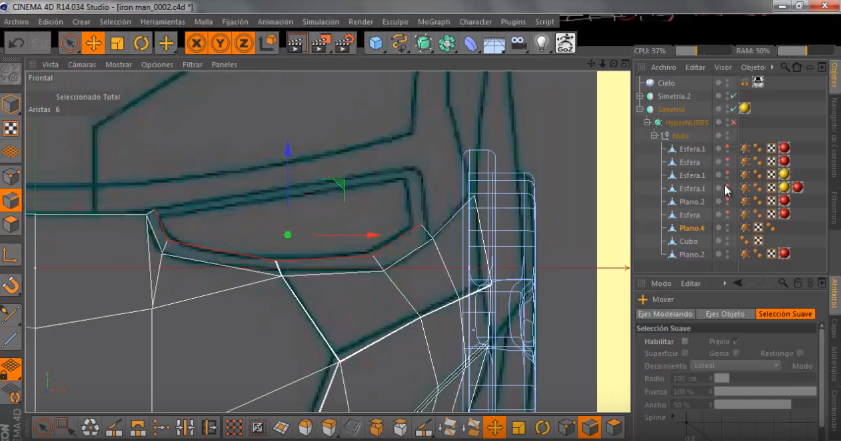841x441 pixels.
Task: Select the Plano.4 object
Action: 691,228
